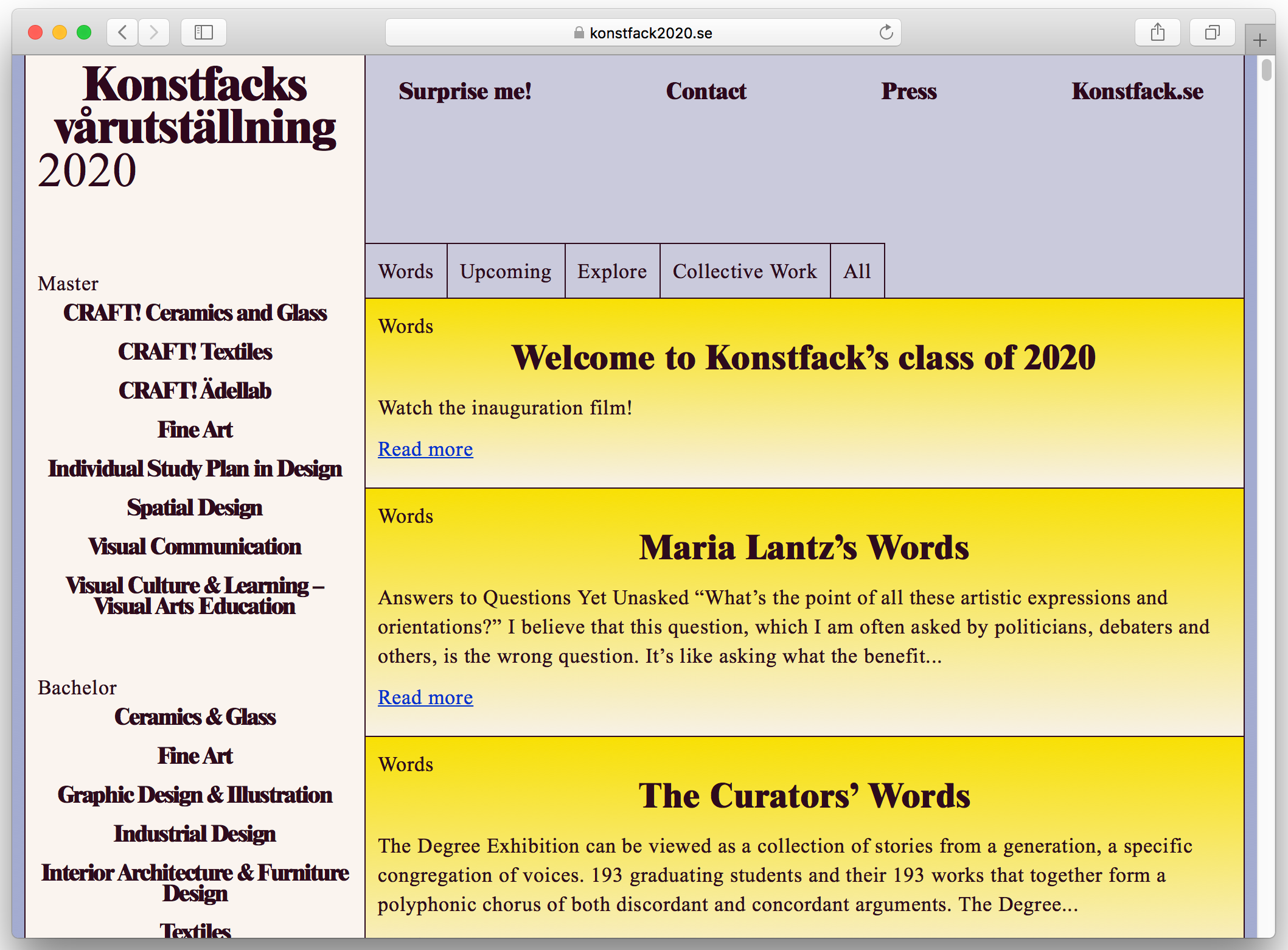
Task: Open the Spatial Design program
Action: point(195,508)
